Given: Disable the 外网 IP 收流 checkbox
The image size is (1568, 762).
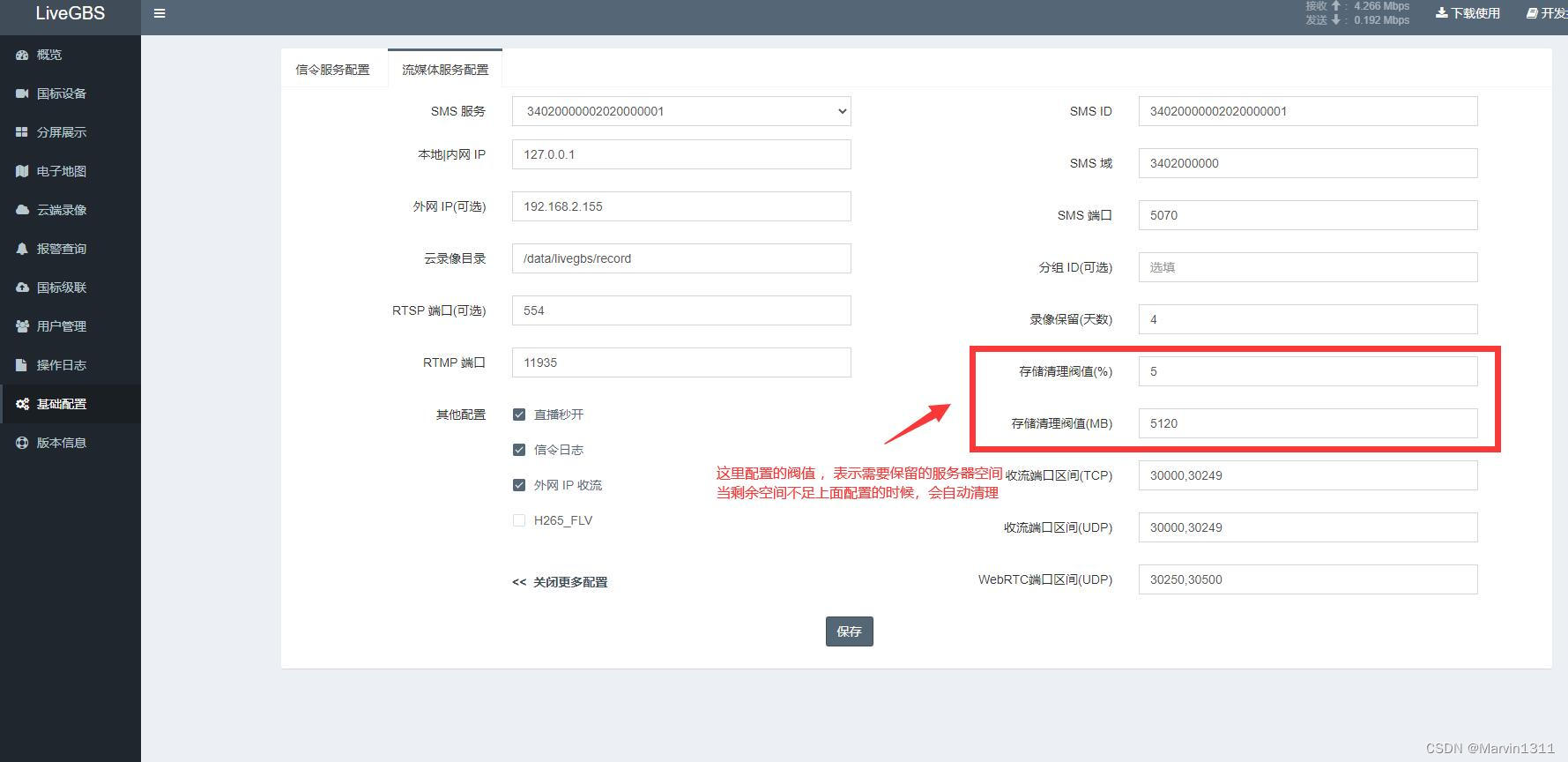Looking at the screenshot, I should click(x=519, y=485).
